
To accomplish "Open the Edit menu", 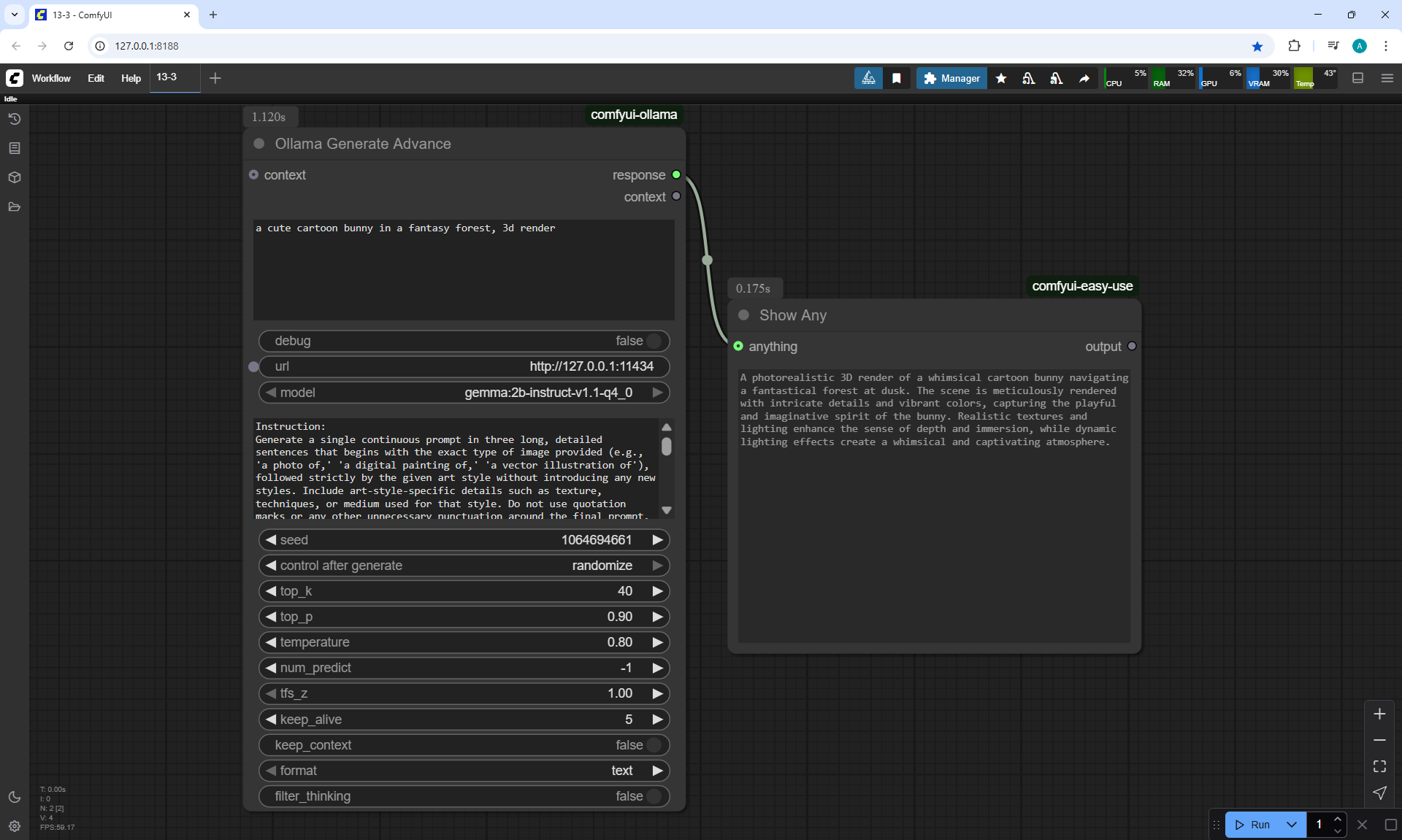I will [96, 78].
